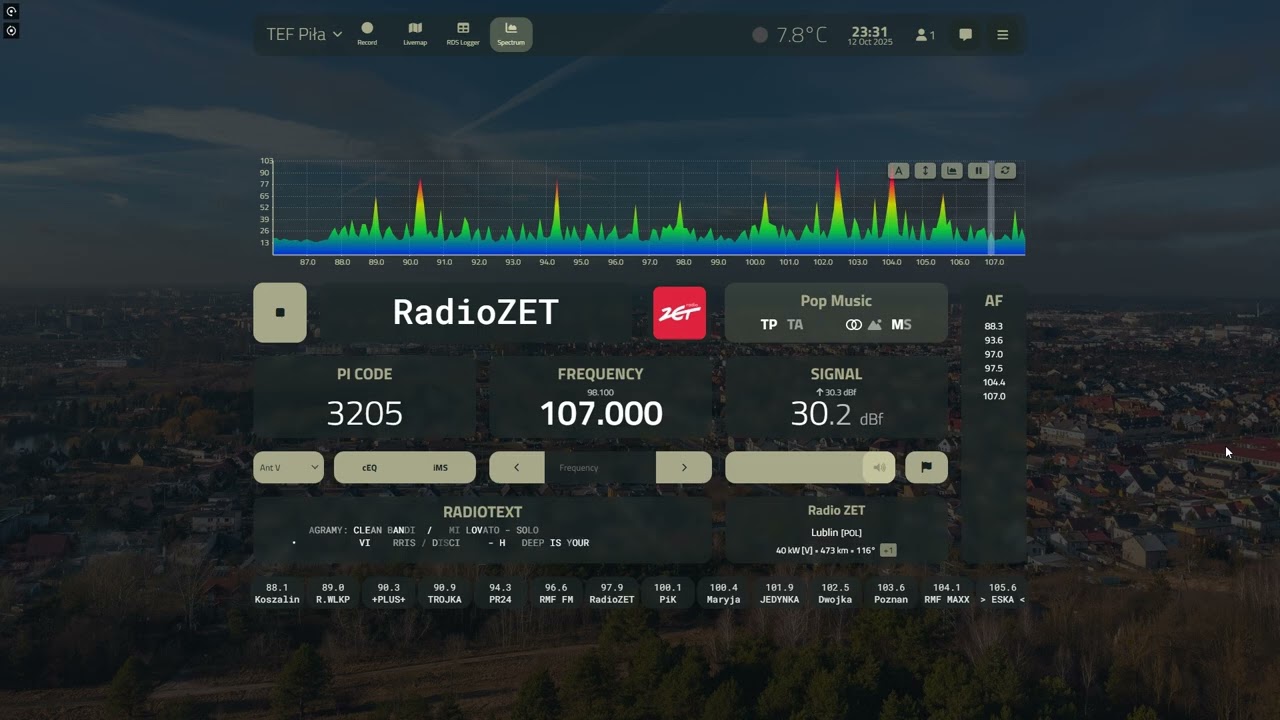Click the Frequency input field
The width and height of the screenshot is (1280, 720).
click(x=600, y=467)
